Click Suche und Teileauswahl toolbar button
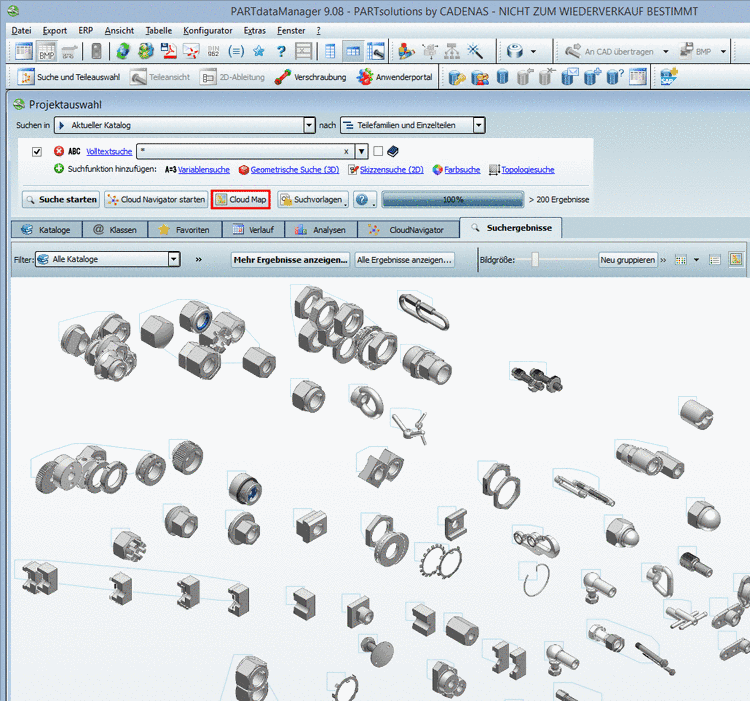 (69, 77)
